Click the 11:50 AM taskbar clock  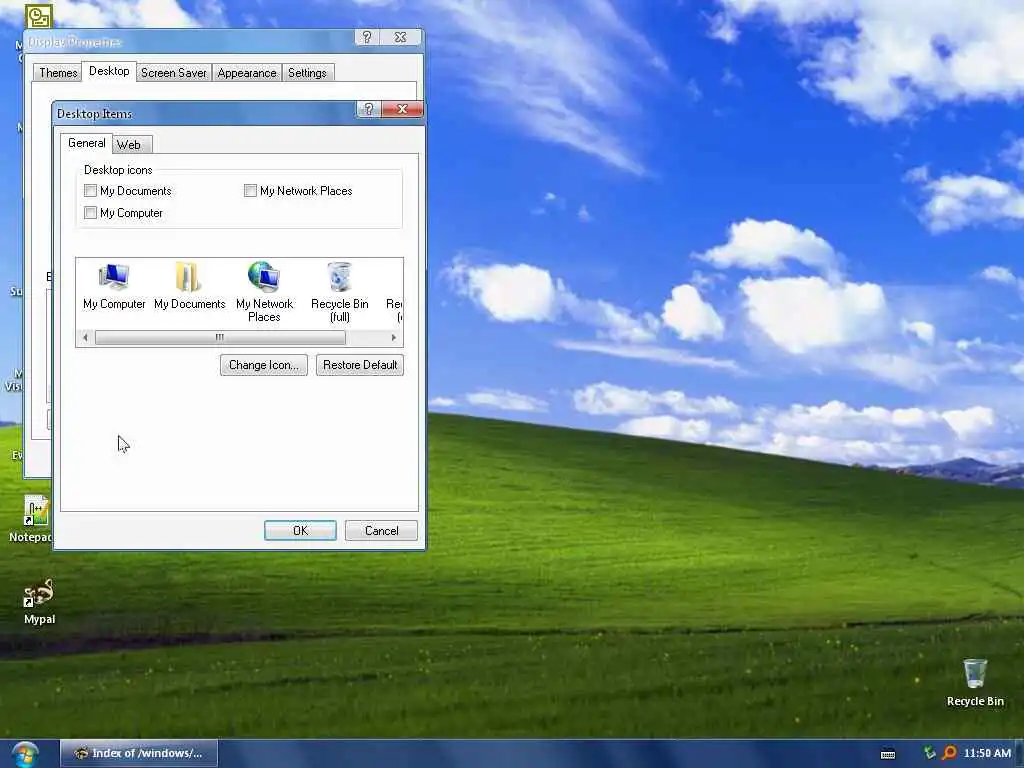[987, 753]
